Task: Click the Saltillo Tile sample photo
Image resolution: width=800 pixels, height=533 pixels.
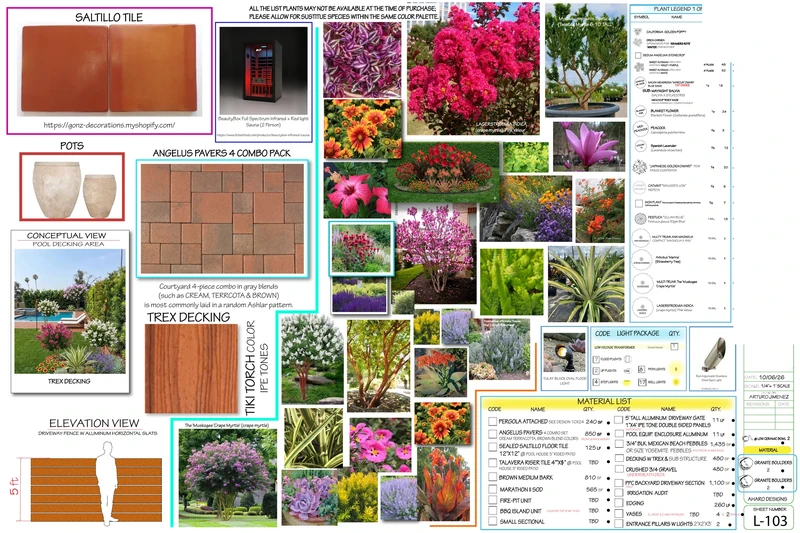Action: click(109, 68)
